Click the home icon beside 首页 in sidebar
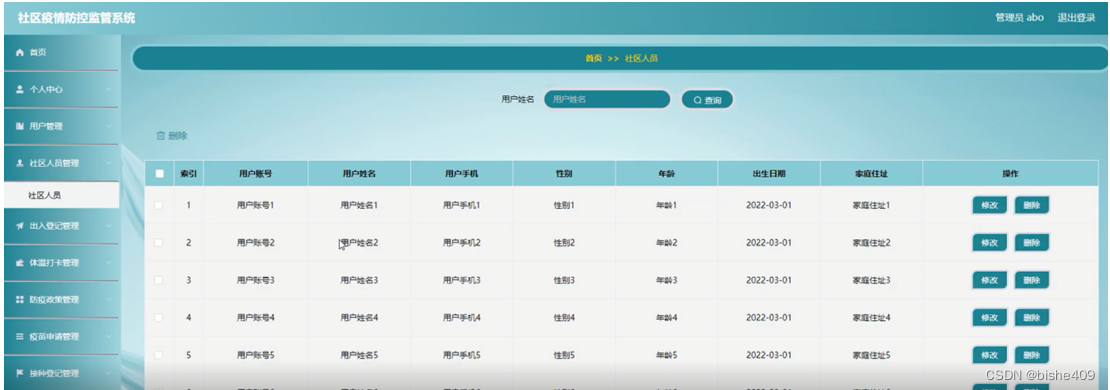 (x=20, y=53)
